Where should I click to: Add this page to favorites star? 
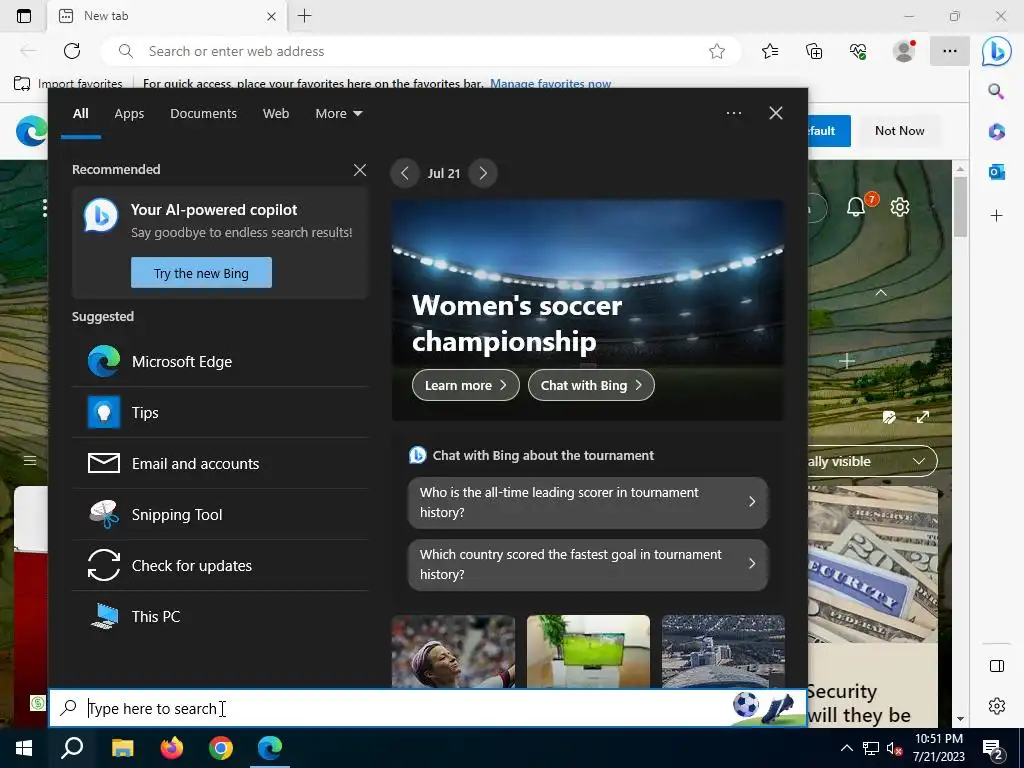(x=717, y=52)
